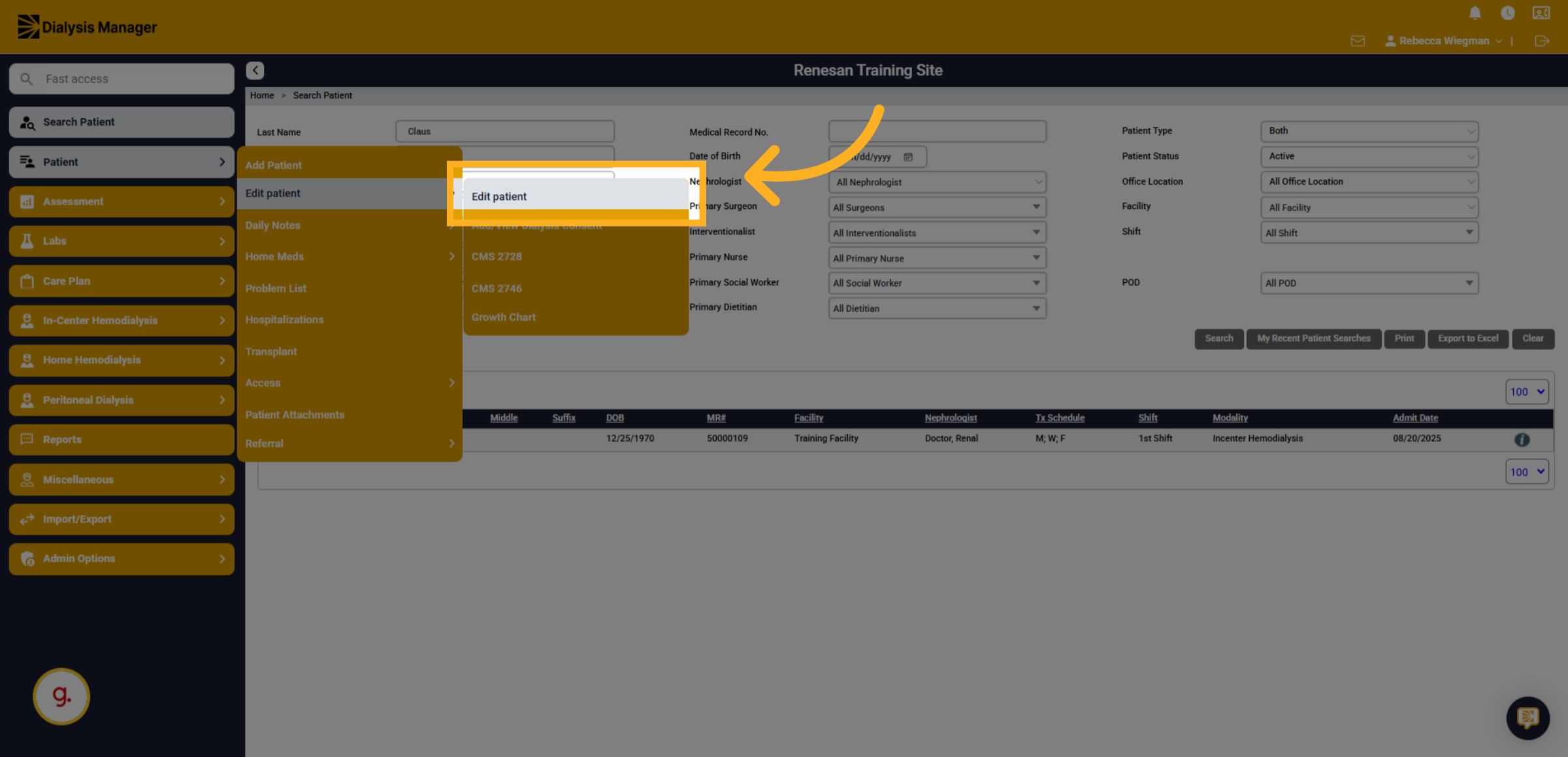Sort table by Nephrologist column header
The image size is (1568, 757).
[x=951, y=418]
